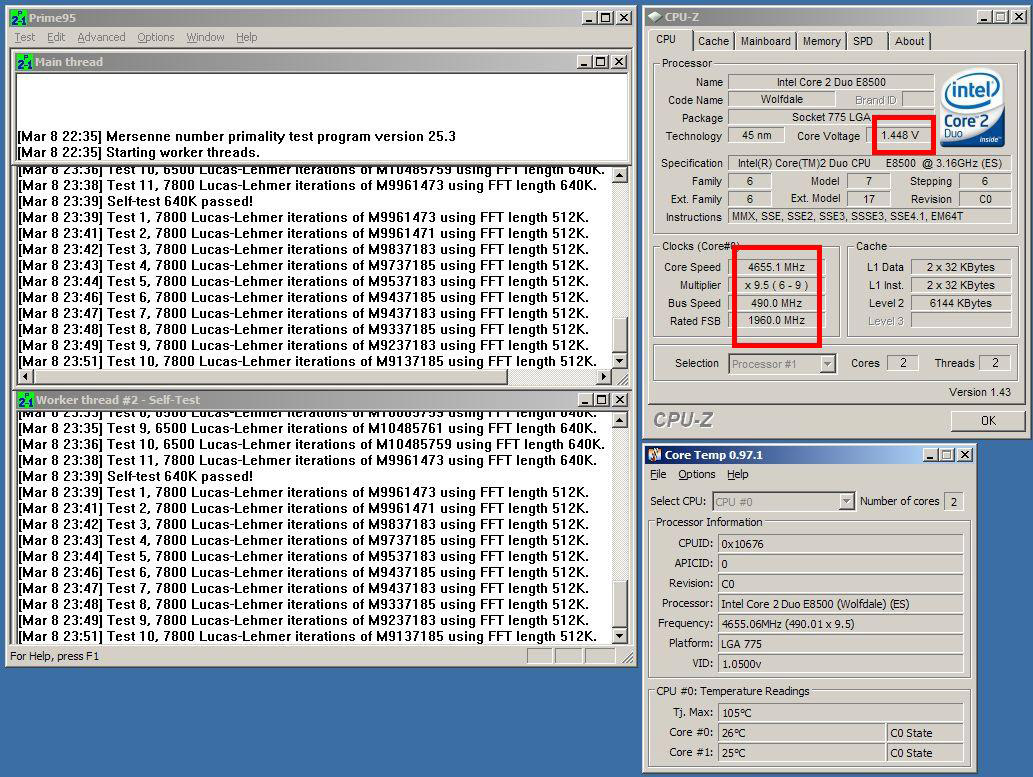The height and width of the screenshot is (777, 1033).
Task: Open the Edit menu in Prime95
Action: tap(56, 38)
